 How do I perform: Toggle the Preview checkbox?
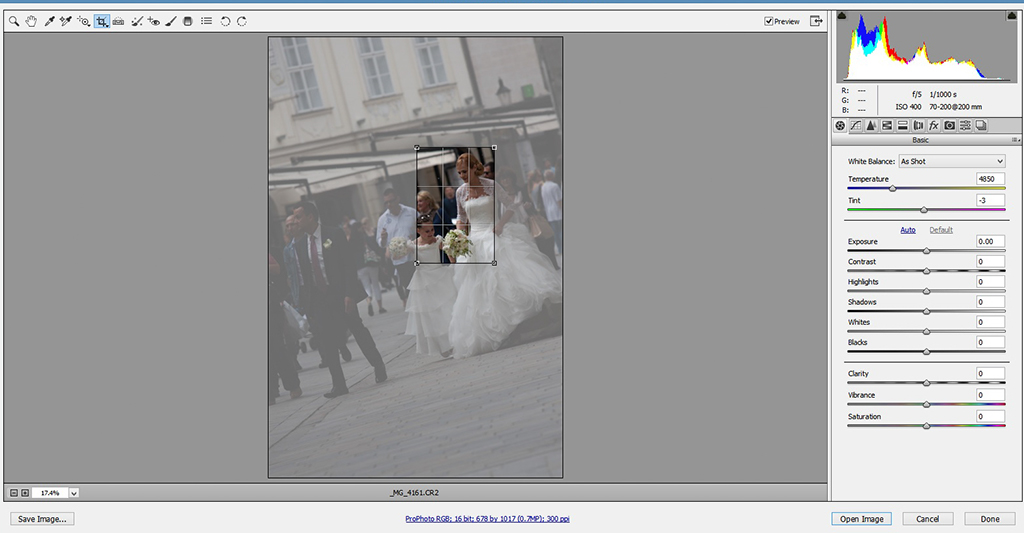point(769,21)
